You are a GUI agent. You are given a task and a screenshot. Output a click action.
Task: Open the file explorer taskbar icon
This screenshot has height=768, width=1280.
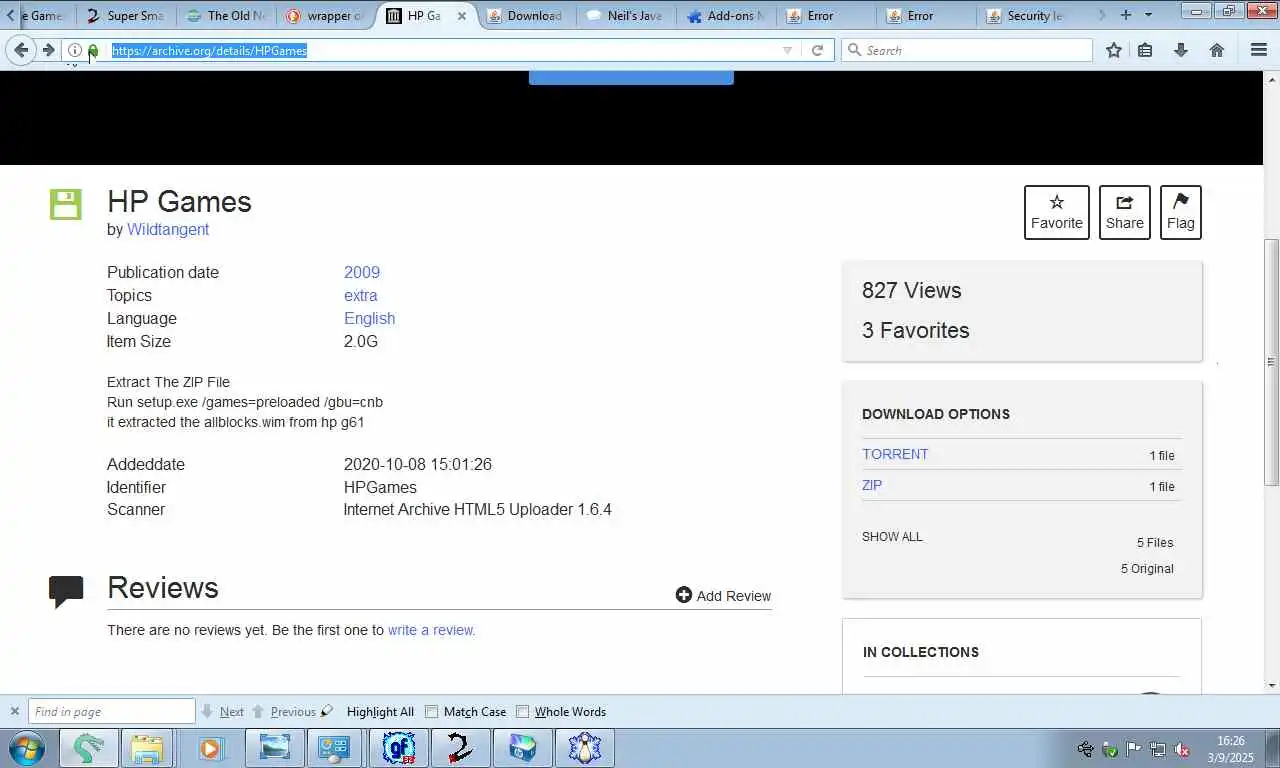(x=147, y=748)
